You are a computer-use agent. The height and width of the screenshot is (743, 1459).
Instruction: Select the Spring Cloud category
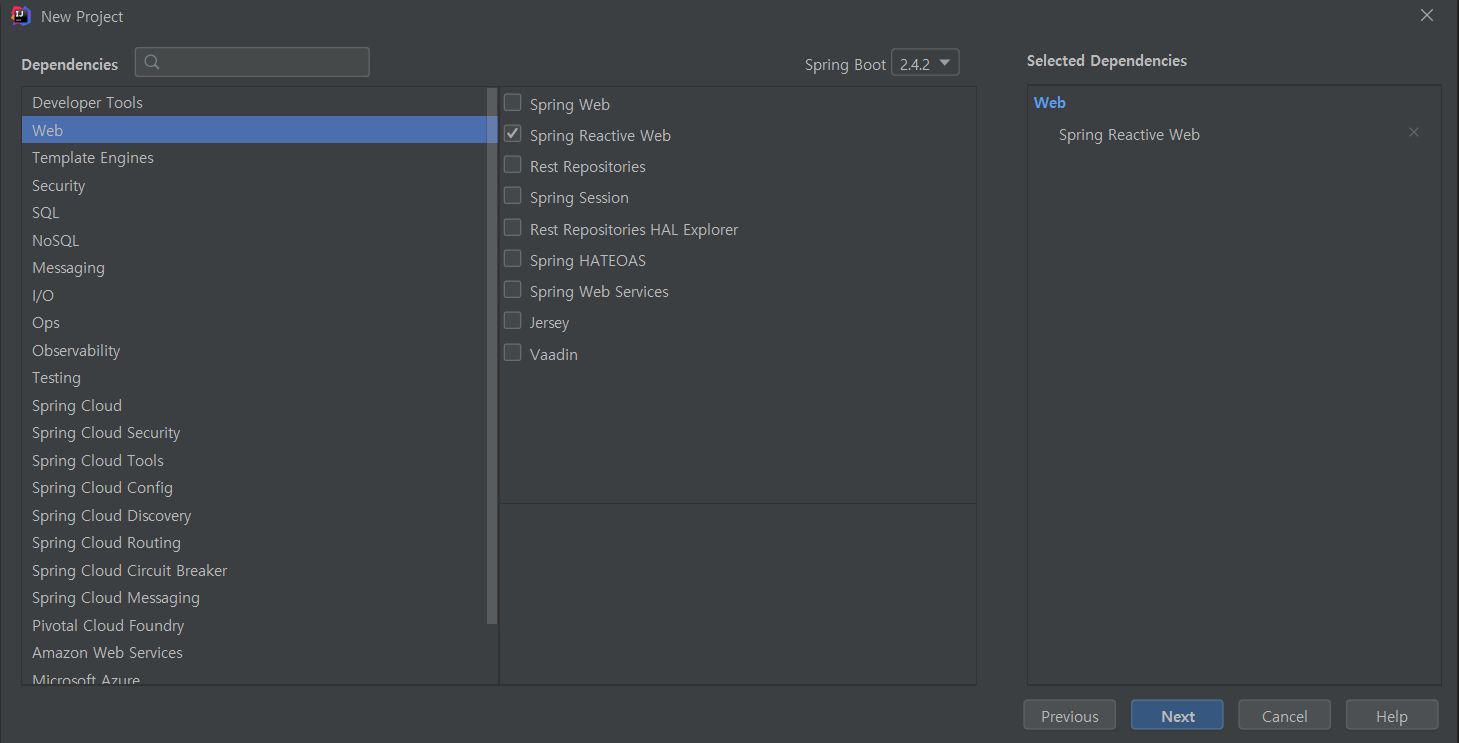tap(254, 405)
